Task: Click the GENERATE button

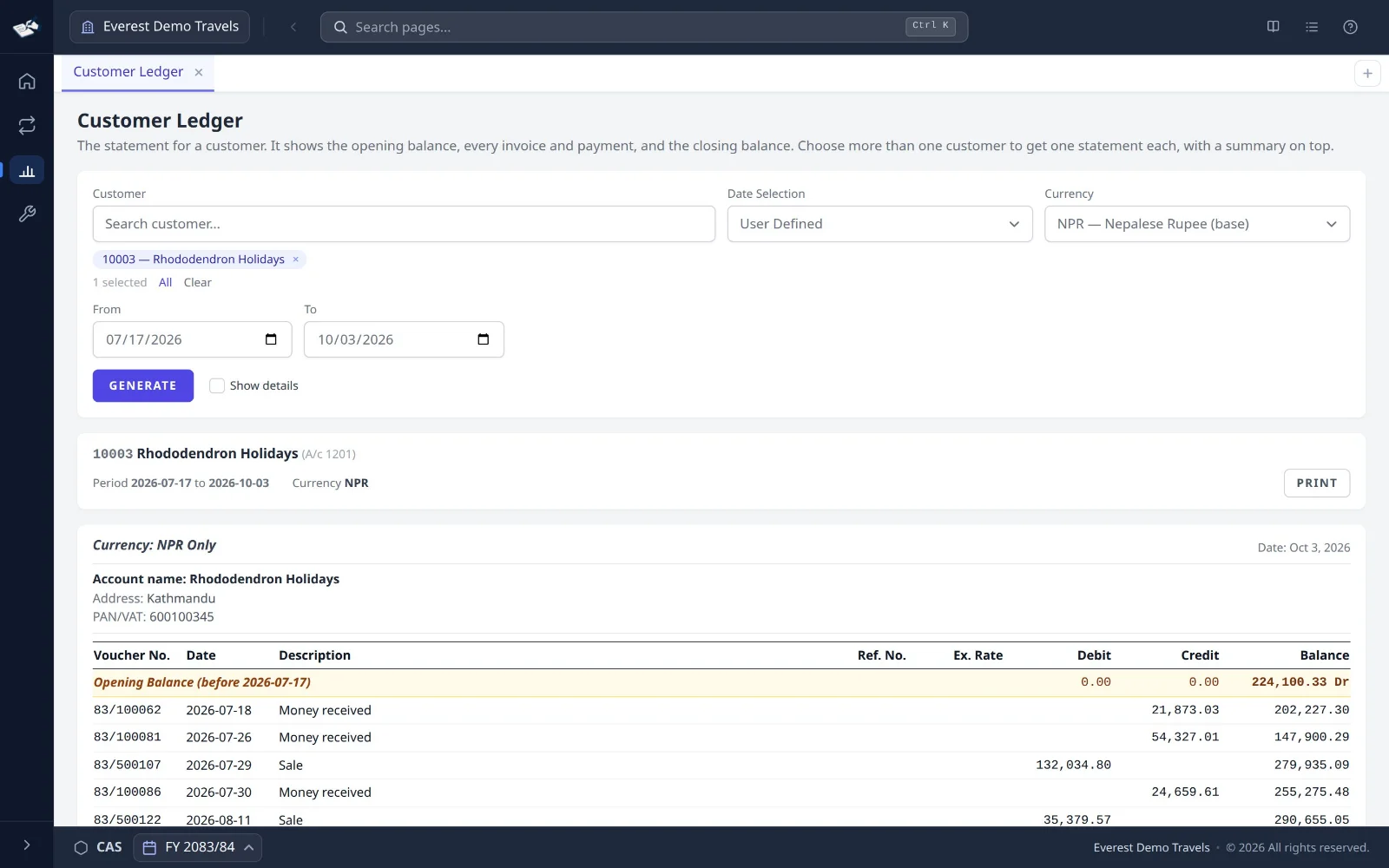Action: [x=143, y=385]
